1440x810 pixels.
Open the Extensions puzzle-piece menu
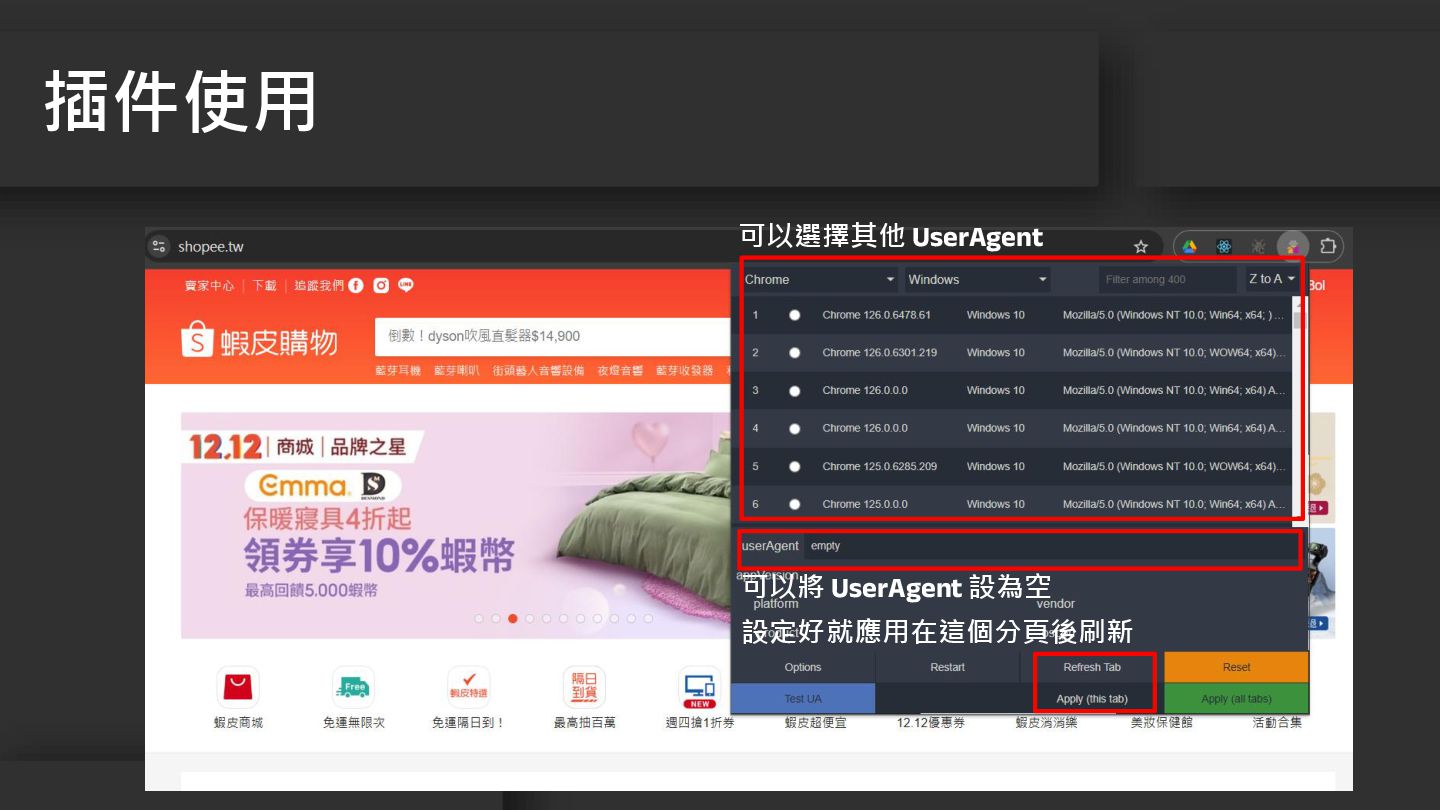1328,246
